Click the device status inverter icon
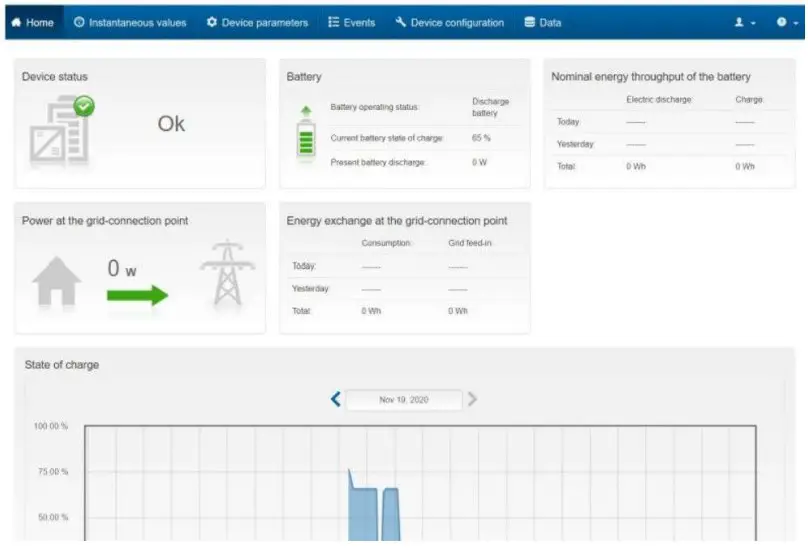 pyautogui.click(x=59, y=131)
